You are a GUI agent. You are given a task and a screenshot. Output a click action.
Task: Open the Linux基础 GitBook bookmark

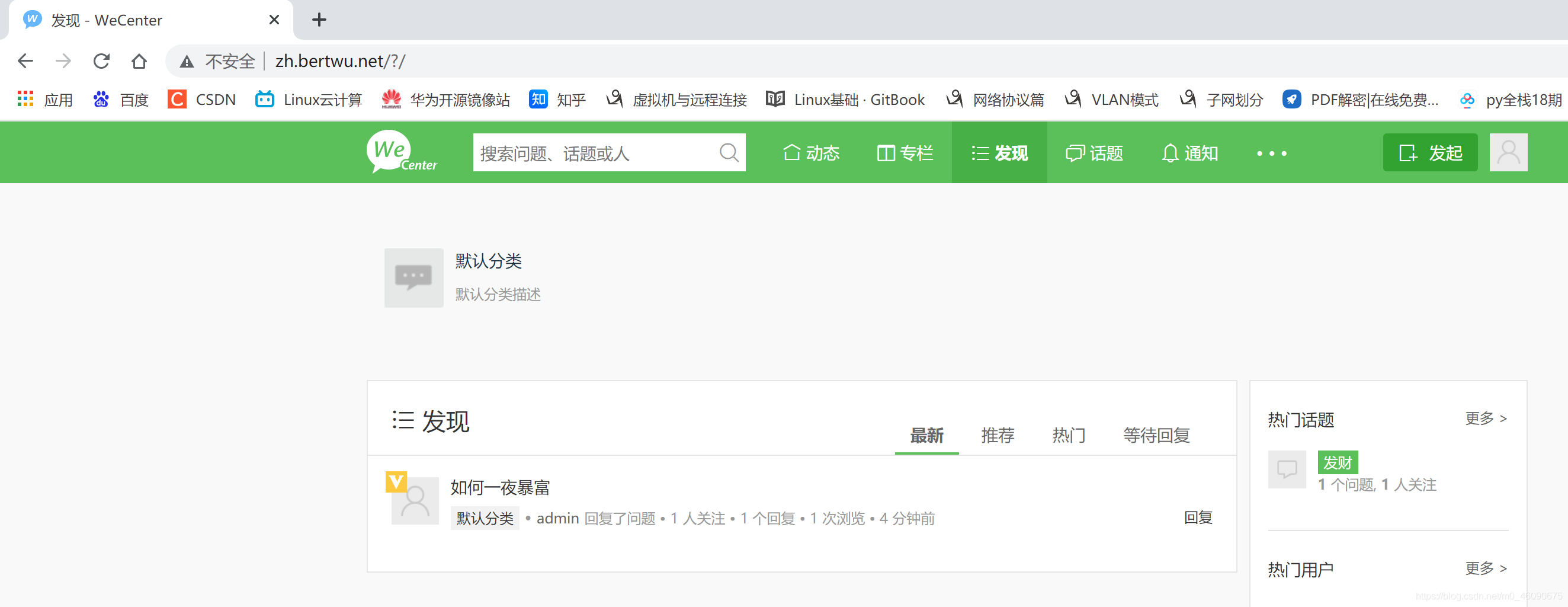pos(845,99)
